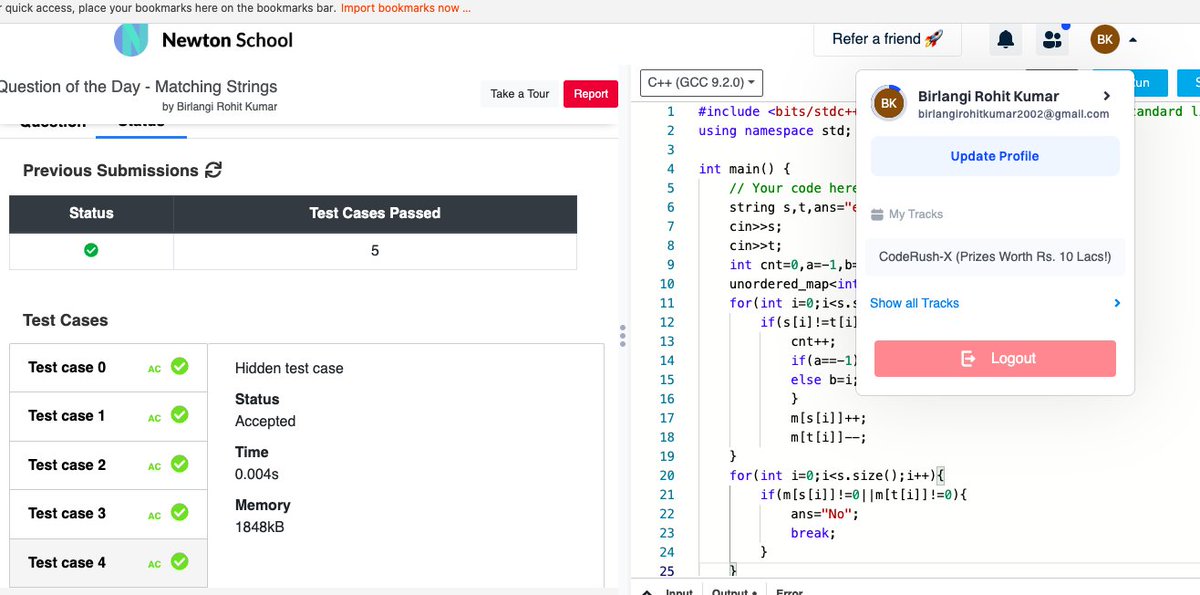Click Test Cases Passed column header

point(375,213)
